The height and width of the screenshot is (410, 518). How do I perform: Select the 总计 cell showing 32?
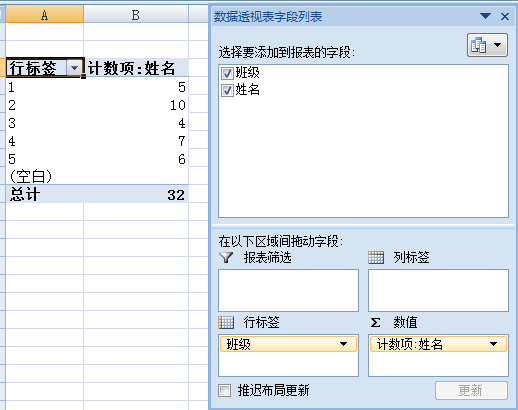tap(136, 195)
